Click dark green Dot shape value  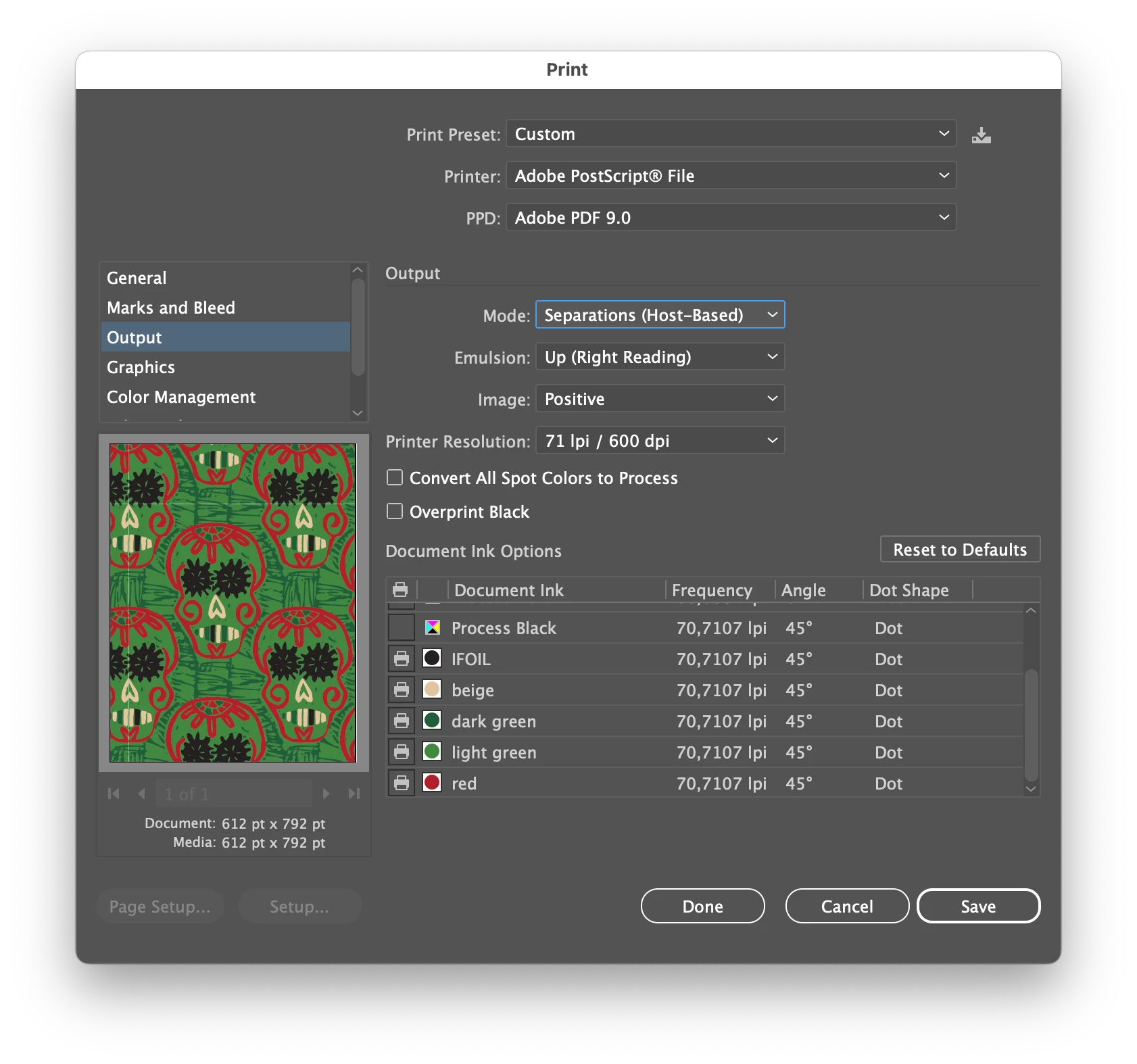point(888,721)
